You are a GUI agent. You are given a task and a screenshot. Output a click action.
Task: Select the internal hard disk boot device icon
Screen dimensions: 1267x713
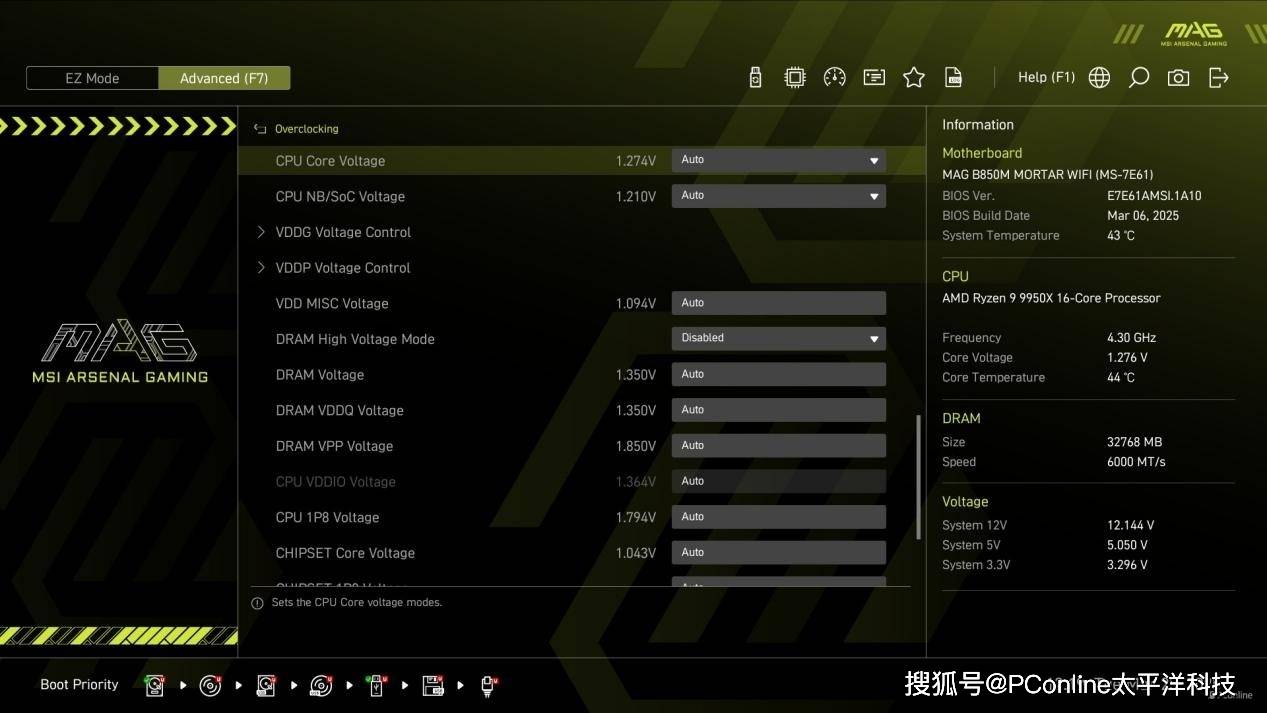pyautogui.click(x=155, y=685)
